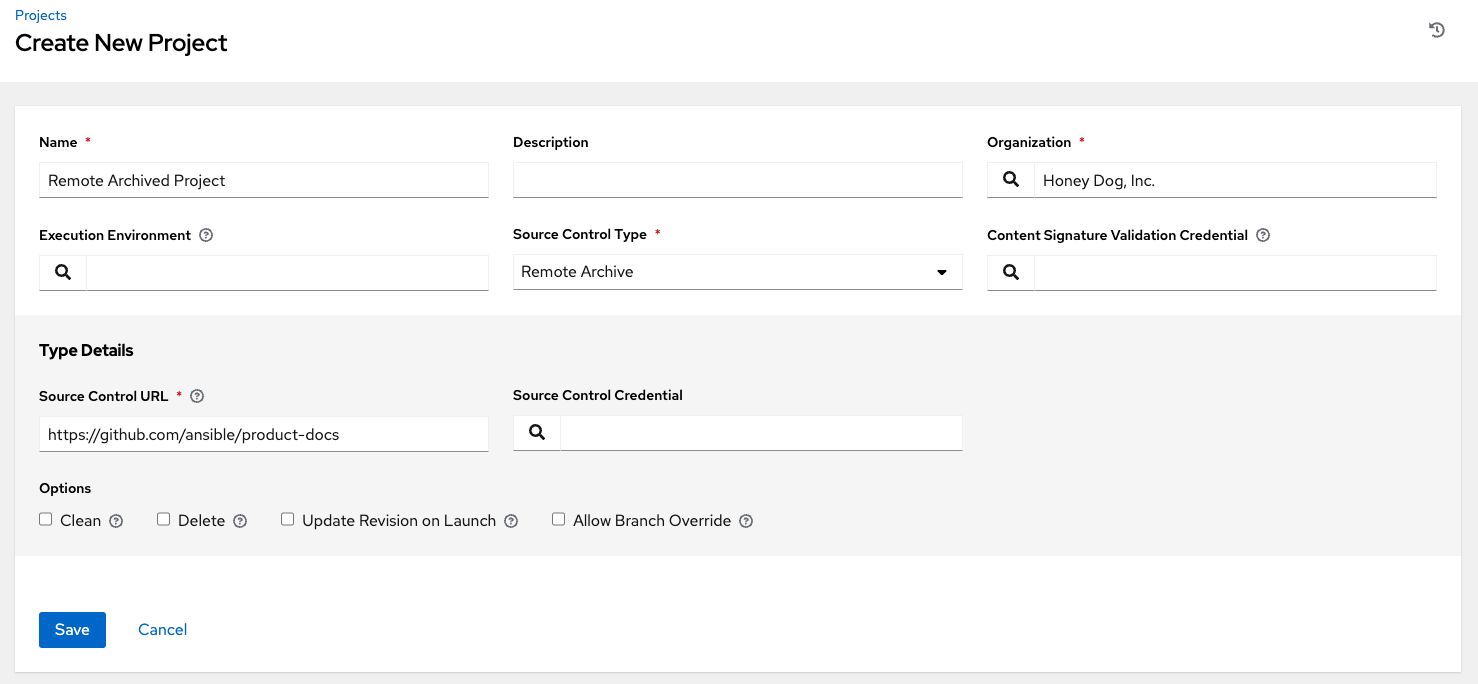Check the Delete checkbox
The height and width of the screenshot is (684, 1478).
click(x=163, y=518)
